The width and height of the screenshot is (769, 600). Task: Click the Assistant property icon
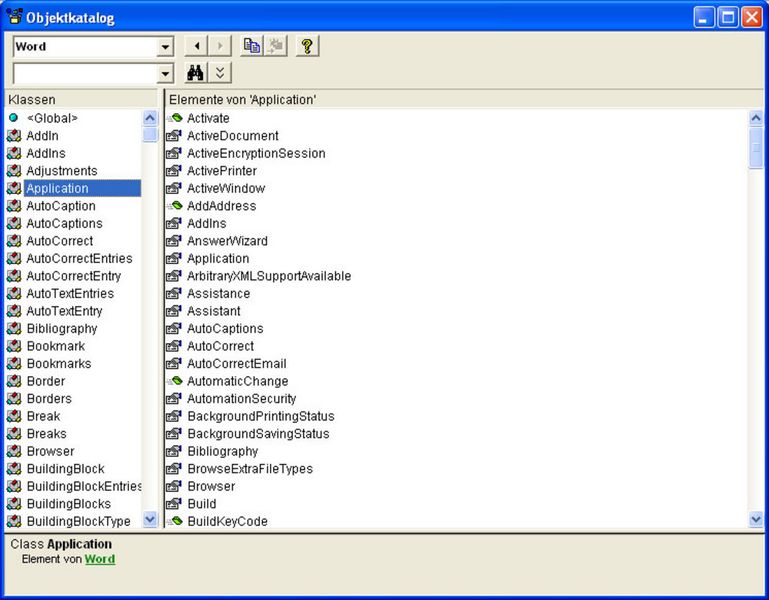pyautogui.click(x=174, y=311)
